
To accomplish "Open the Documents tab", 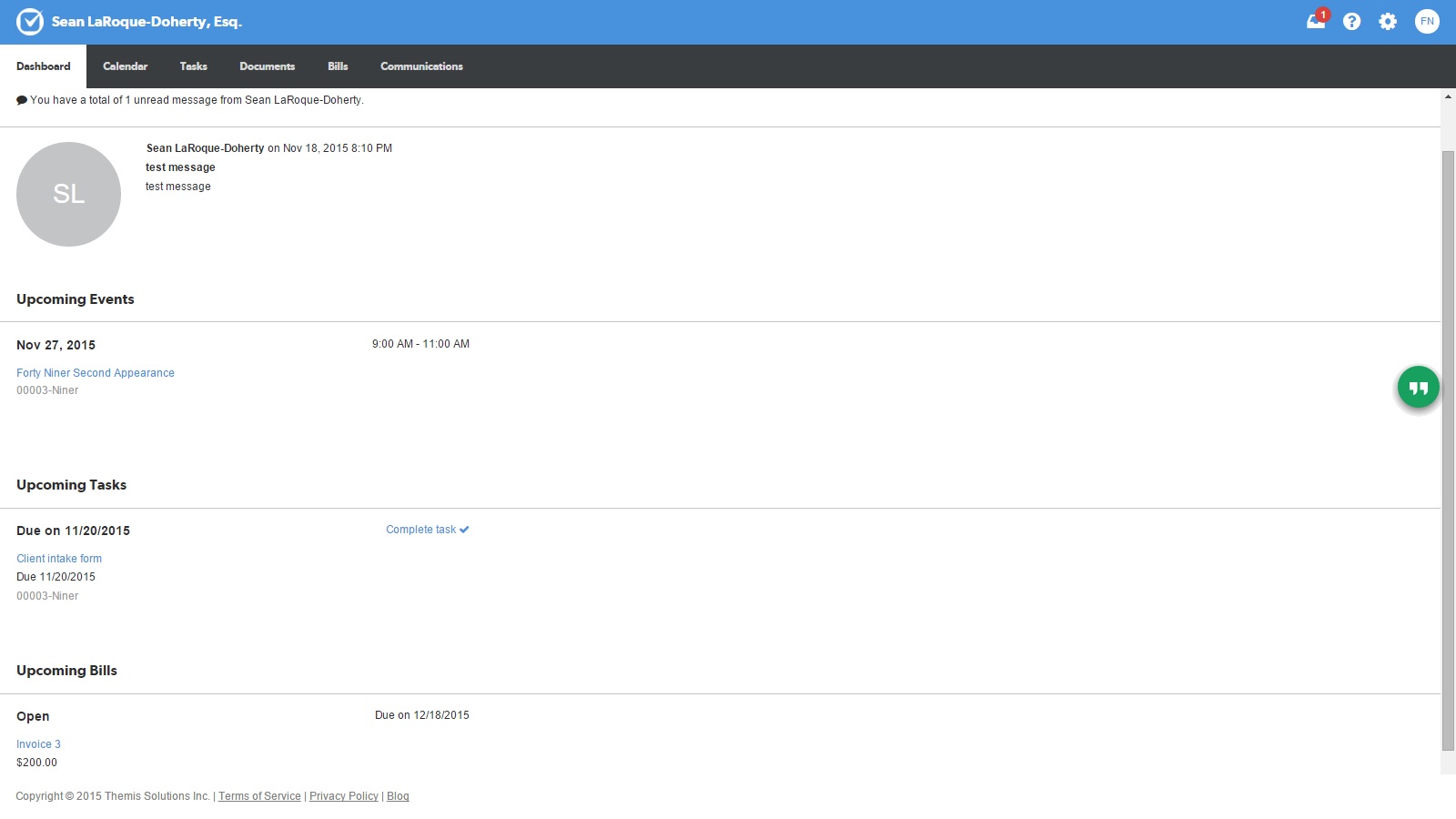I will [267, 66].
